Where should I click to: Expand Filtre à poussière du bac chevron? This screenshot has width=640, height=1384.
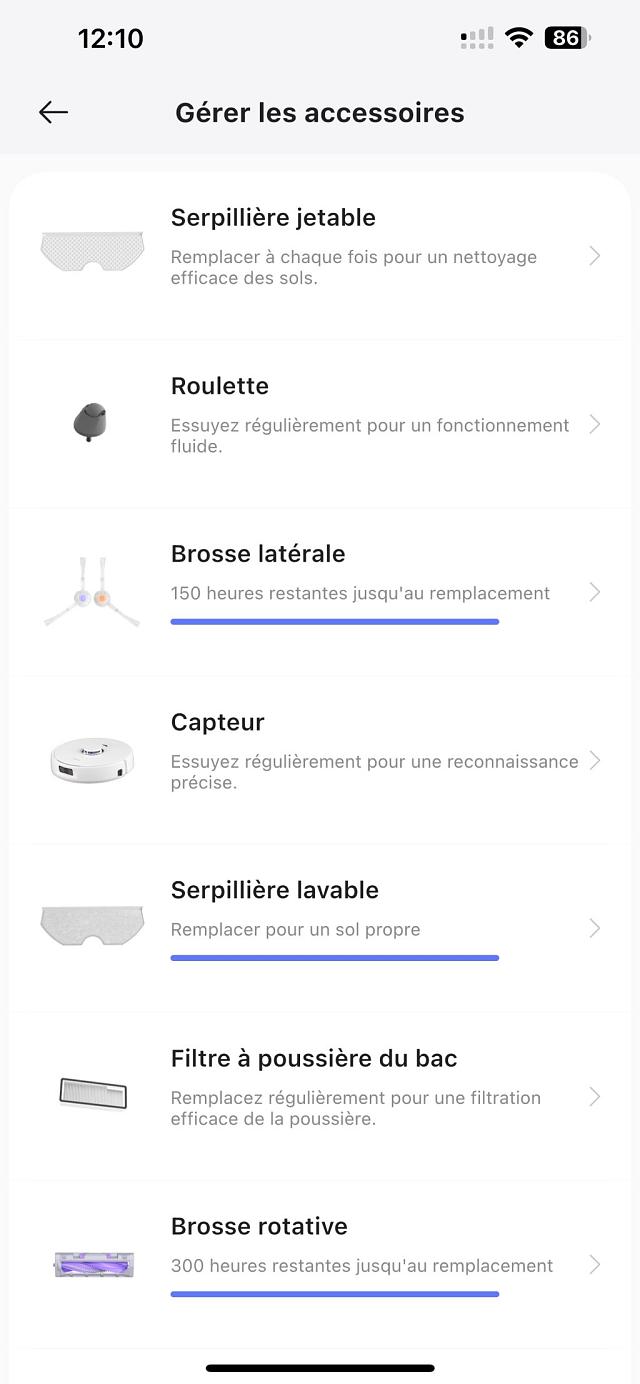(595, 1097)
